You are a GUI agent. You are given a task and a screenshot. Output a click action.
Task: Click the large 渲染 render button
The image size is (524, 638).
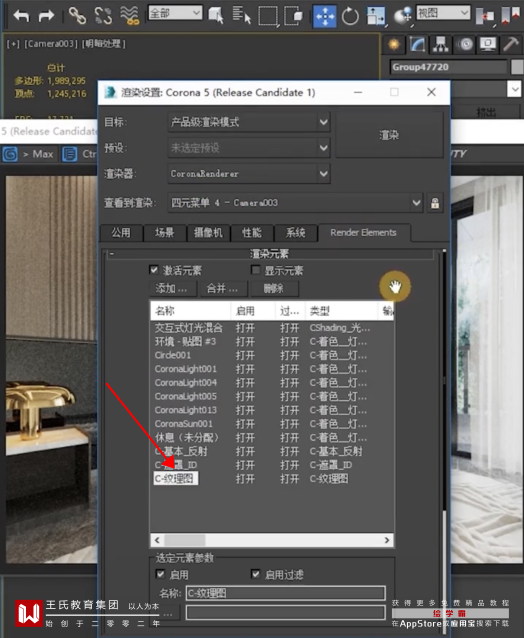click(389, 135)
